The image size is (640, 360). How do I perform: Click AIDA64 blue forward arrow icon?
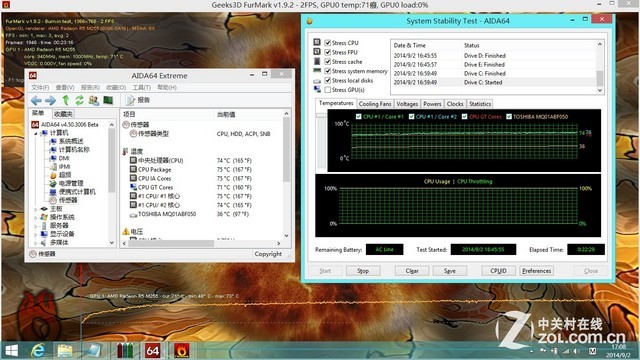tap(51, 100)
